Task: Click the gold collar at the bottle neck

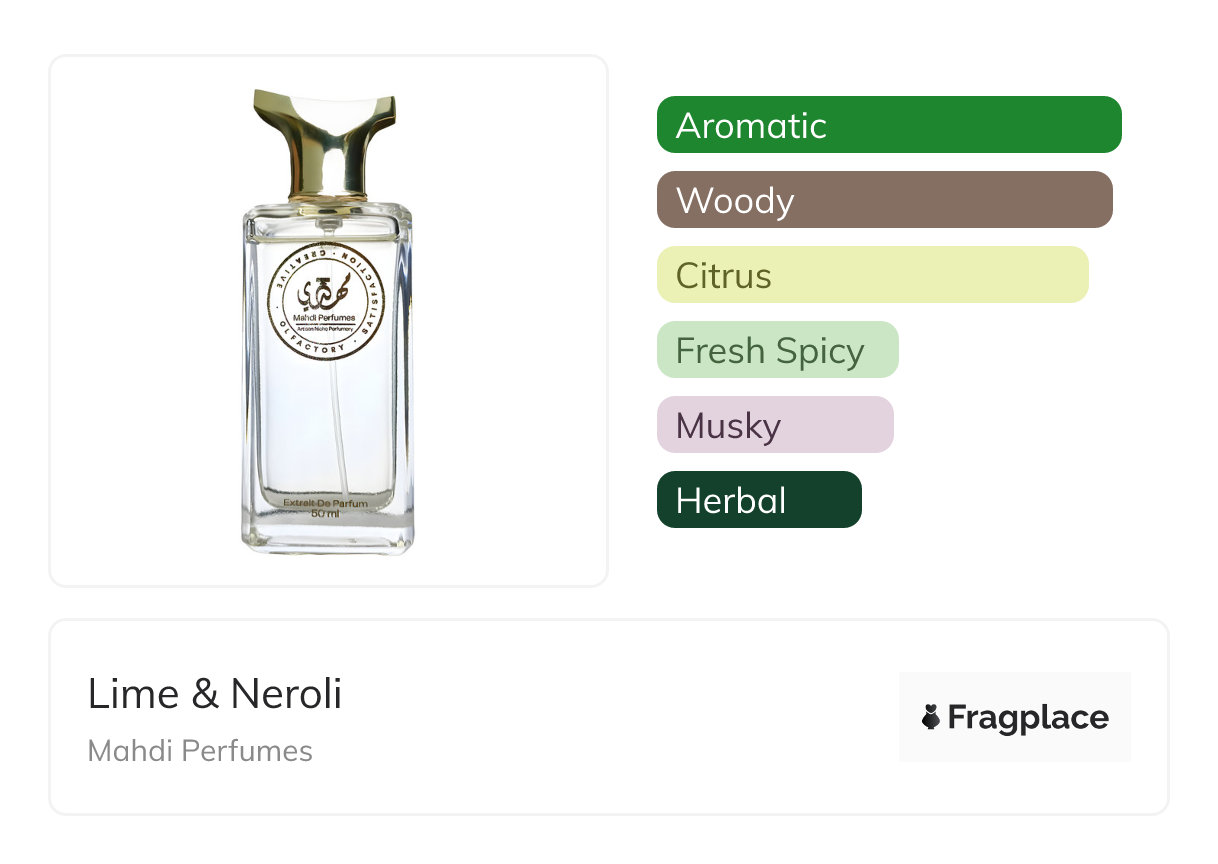Action: (x=327, y=194)
